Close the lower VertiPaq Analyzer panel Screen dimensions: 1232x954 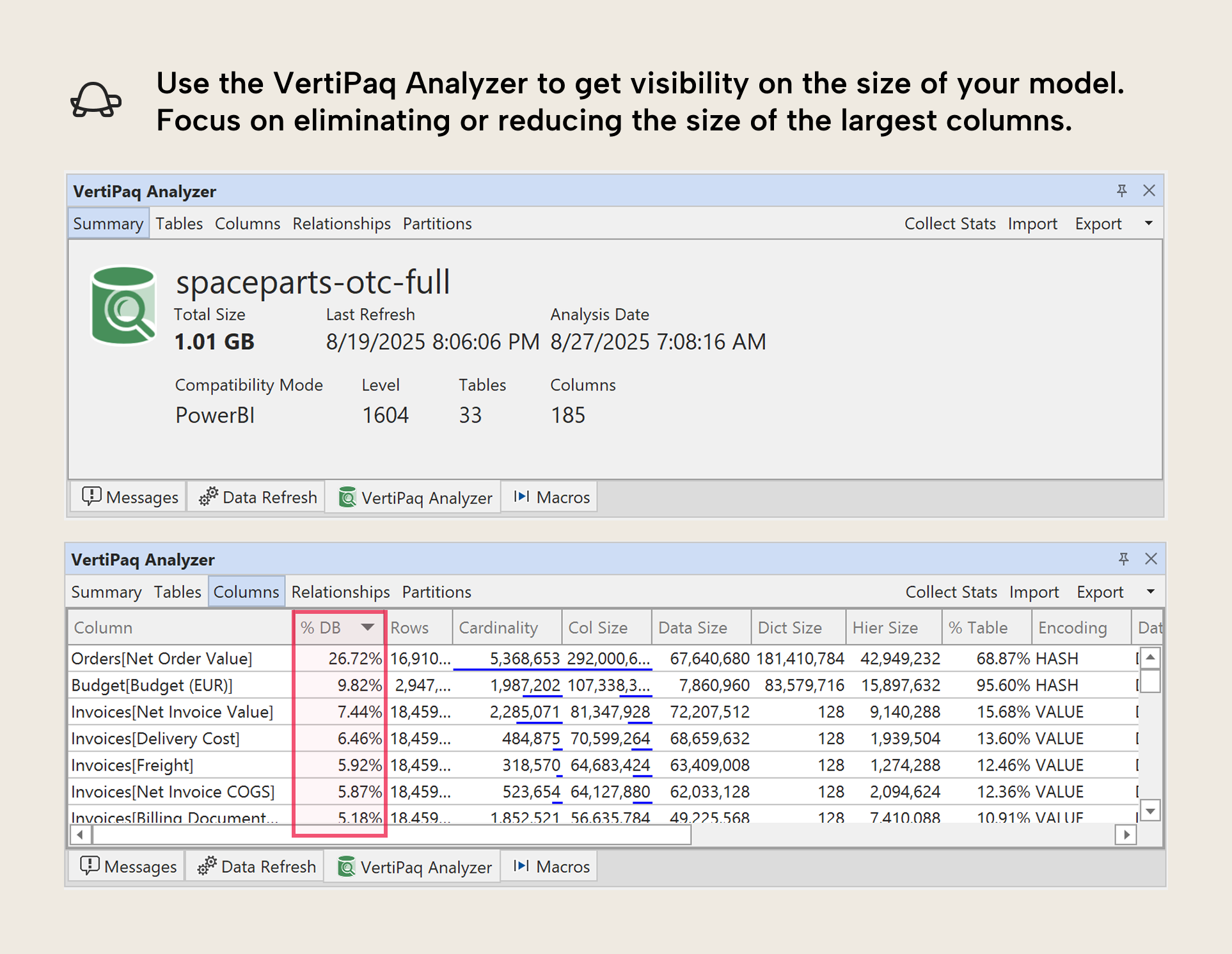tap(1151, 559)
